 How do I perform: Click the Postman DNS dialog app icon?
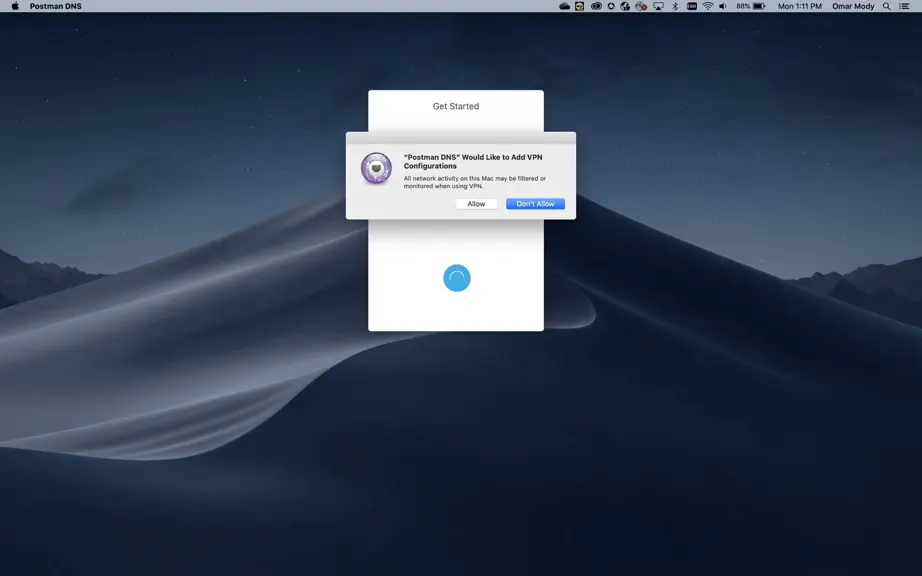tap(376, 168)
